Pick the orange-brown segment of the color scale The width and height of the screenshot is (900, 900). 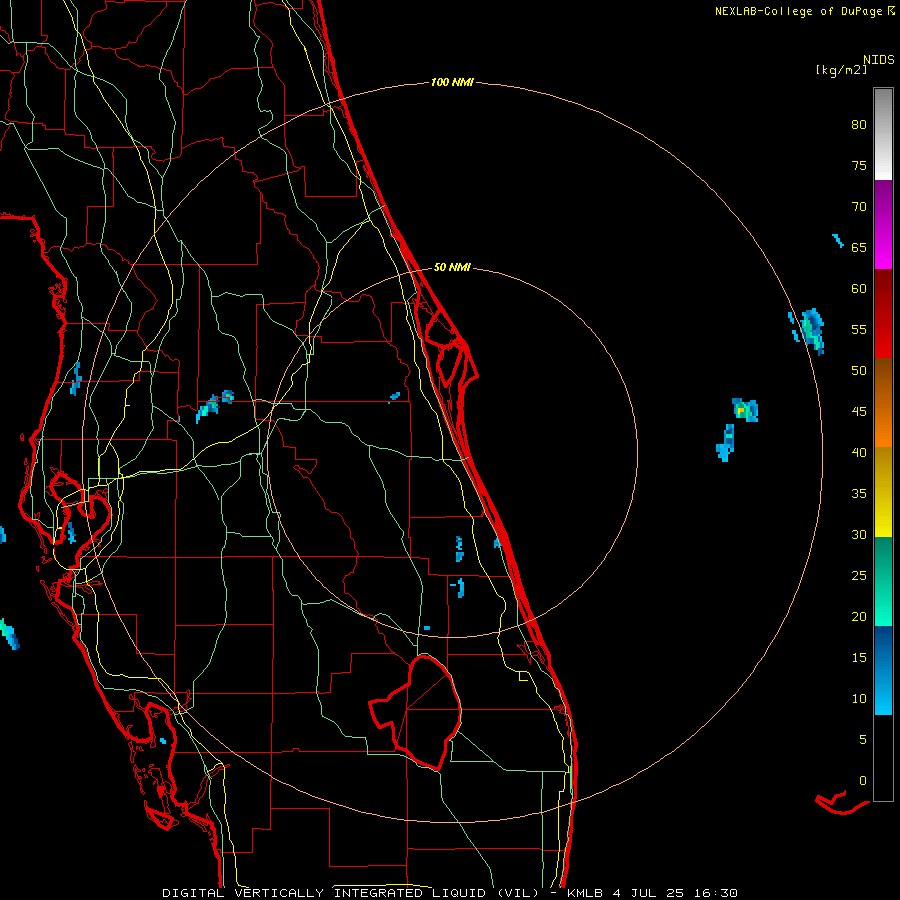click(883, 403)
